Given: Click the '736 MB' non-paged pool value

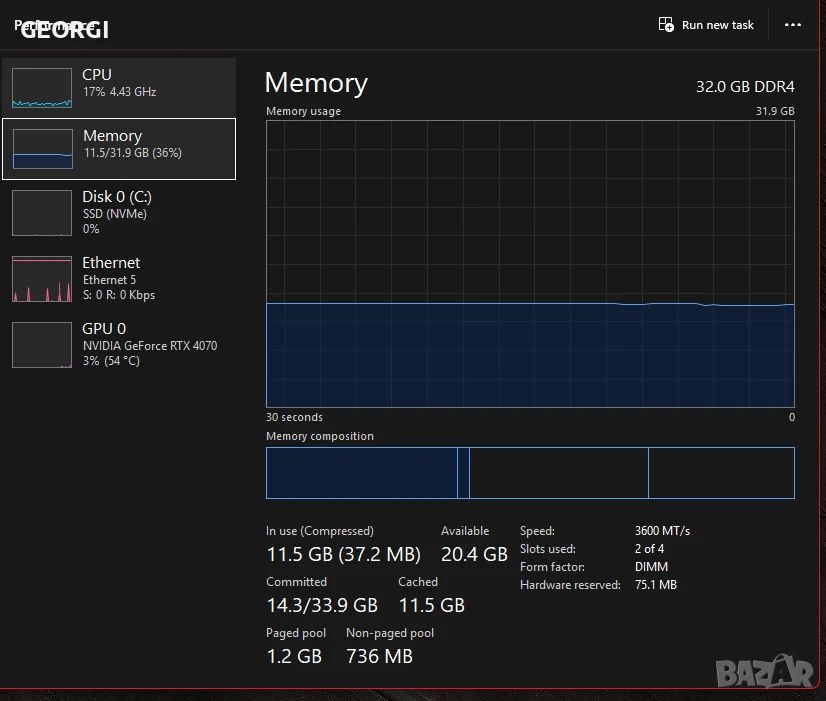Looking at the screenshot, I should 379,656.
